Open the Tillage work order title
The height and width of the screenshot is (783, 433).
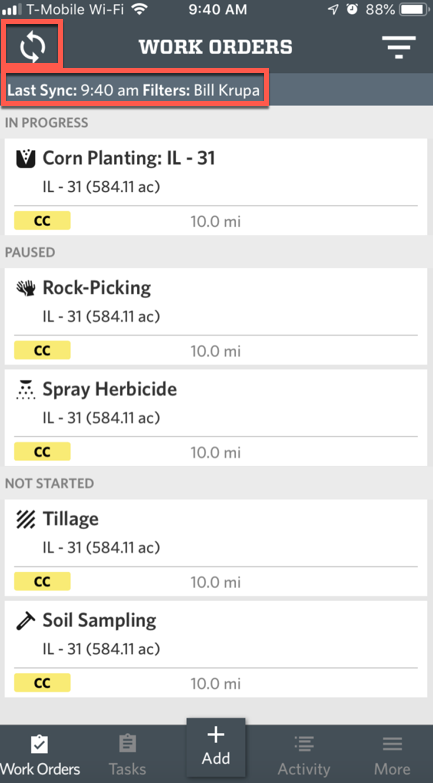pos(70,519)
